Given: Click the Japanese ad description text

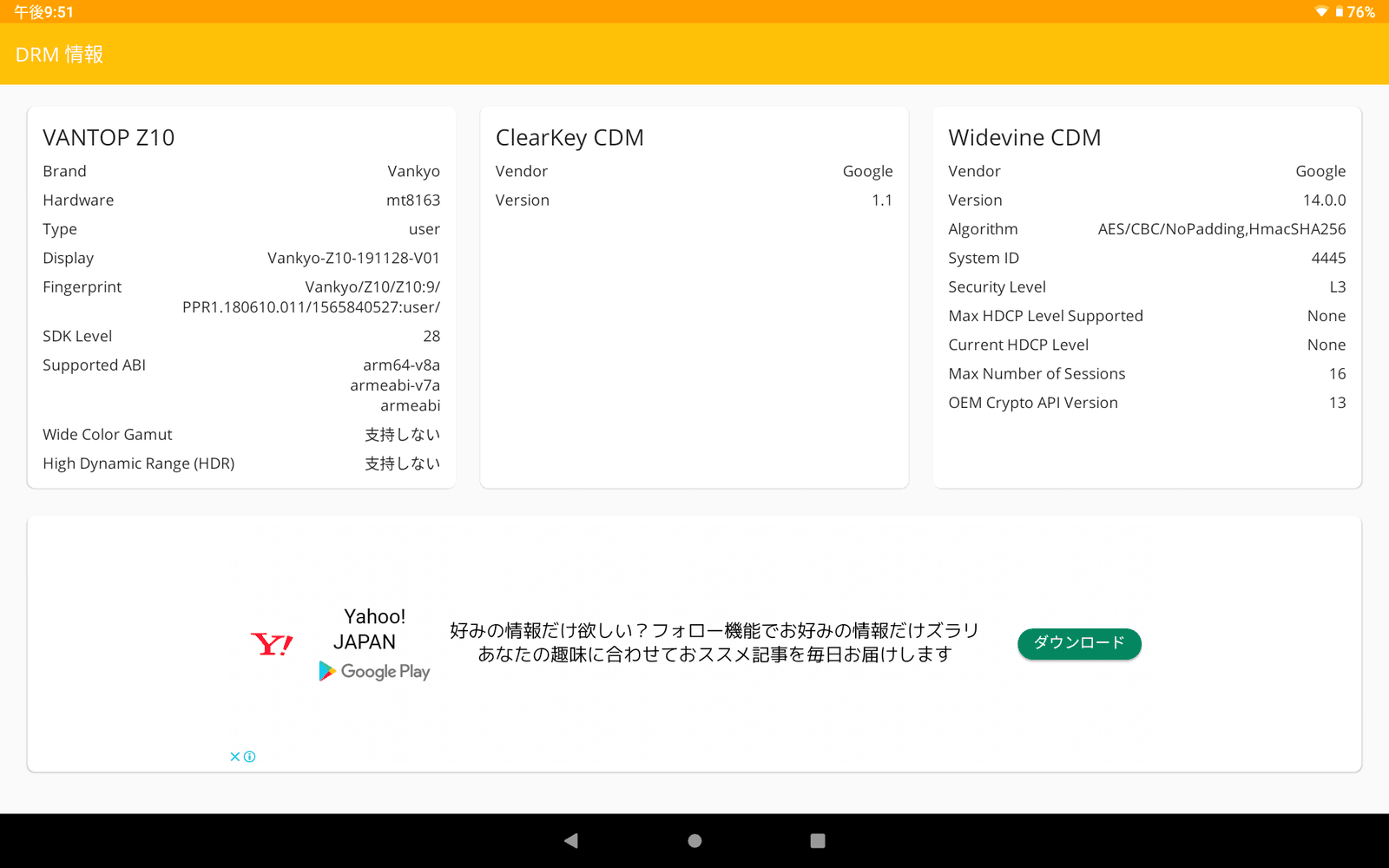Looking at the screenshot, I should coord(714,642).
